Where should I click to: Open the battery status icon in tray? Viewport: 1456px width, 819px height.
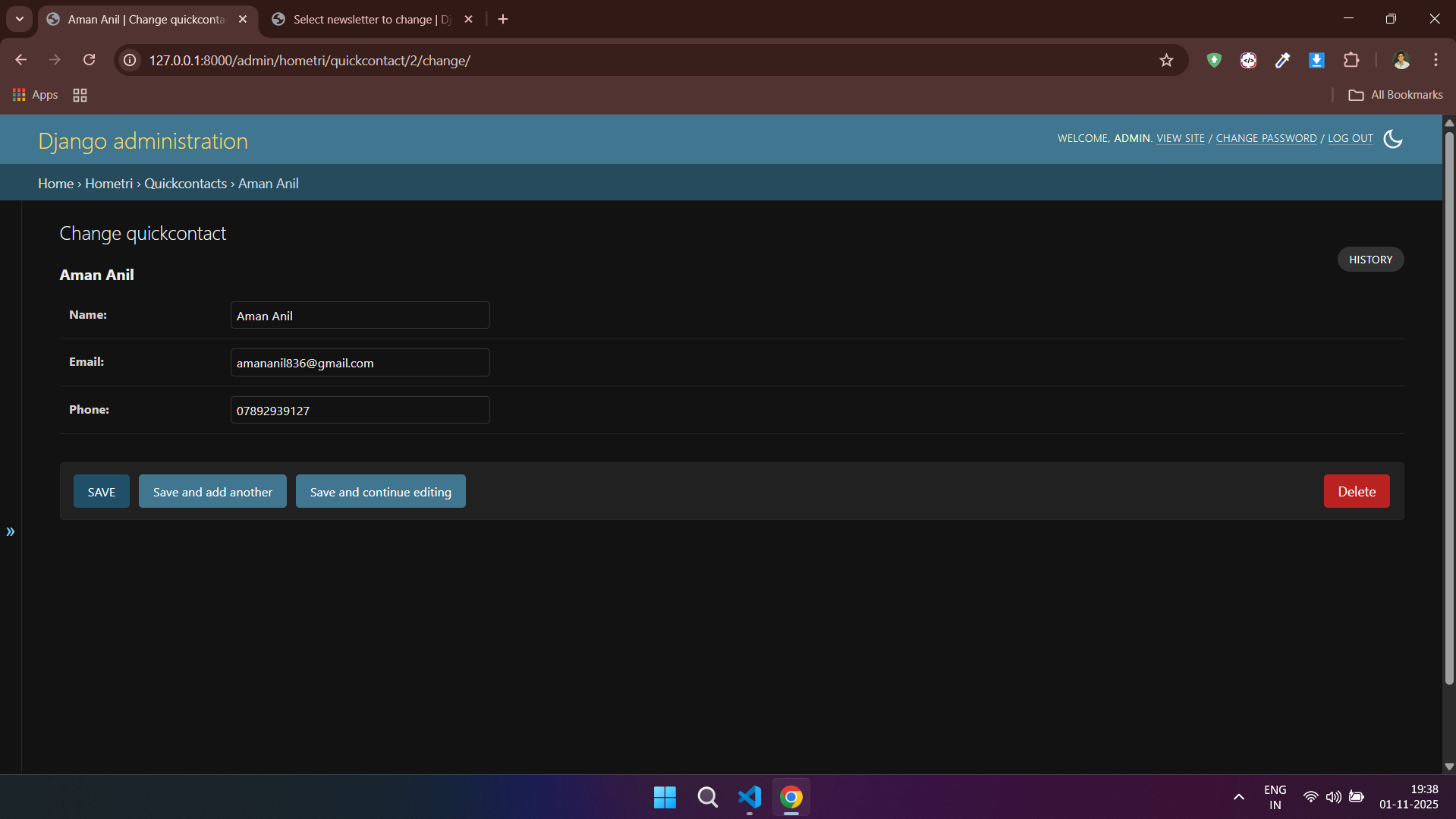[x=1357, y=797]
